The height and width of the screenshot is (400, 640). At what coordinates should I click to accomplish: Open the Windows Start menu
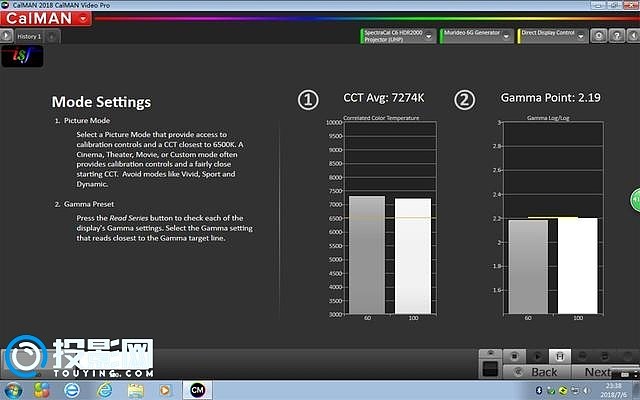(15, 389)
